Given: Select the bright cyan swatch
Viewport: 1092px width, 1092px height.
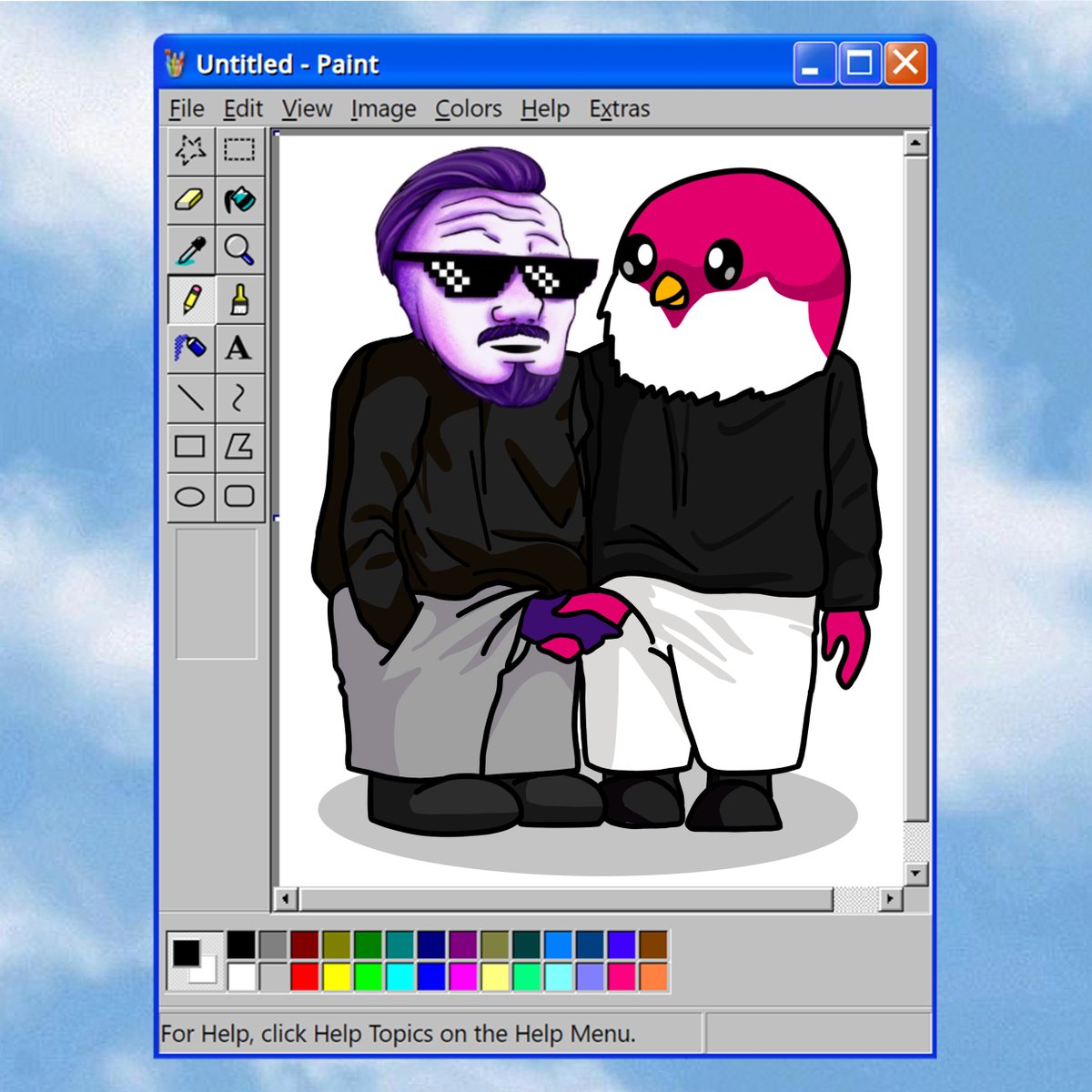Looking at the screenshot, I should point(399,976).
